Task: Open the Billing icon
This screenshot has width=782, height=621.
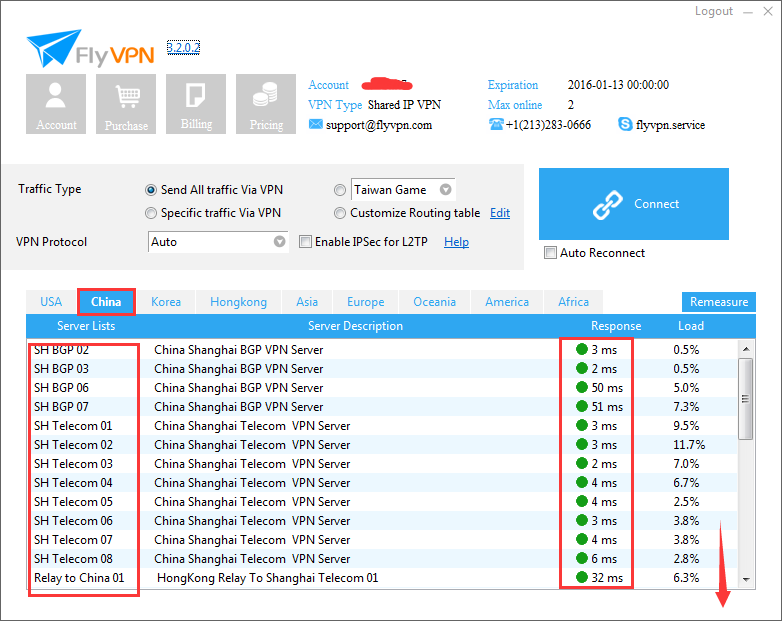Action: click(196, 104)
